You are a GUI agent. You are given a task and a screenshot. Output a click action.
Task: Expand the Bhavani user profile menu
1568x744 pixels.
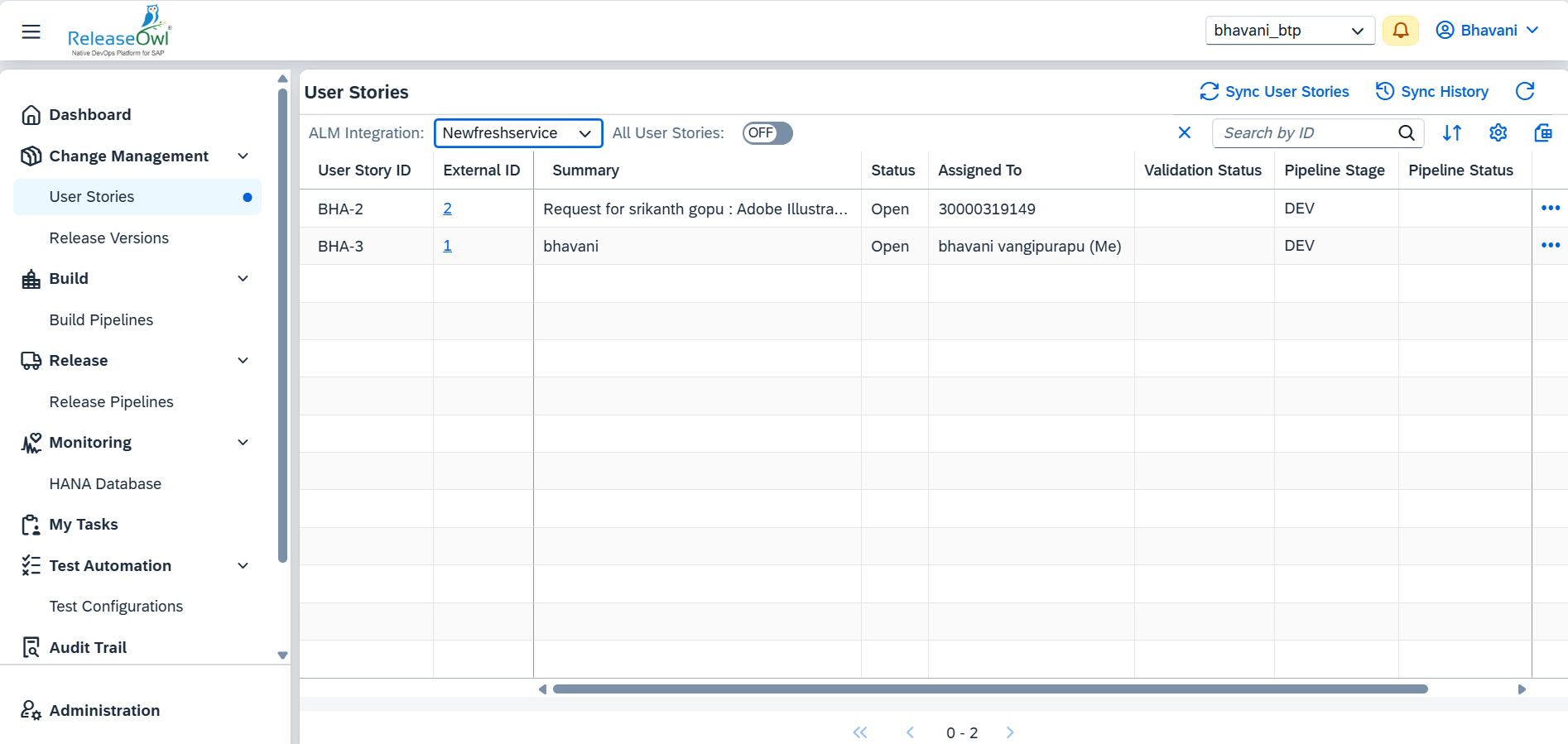(x=1487, y=31)
